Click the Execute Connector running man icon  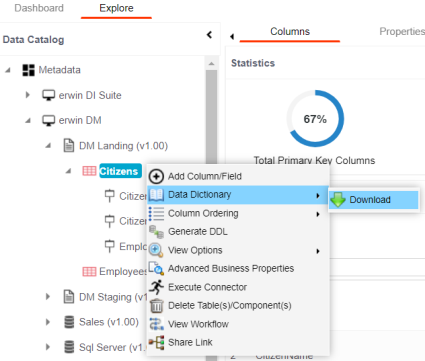click(x=156, y=287)
